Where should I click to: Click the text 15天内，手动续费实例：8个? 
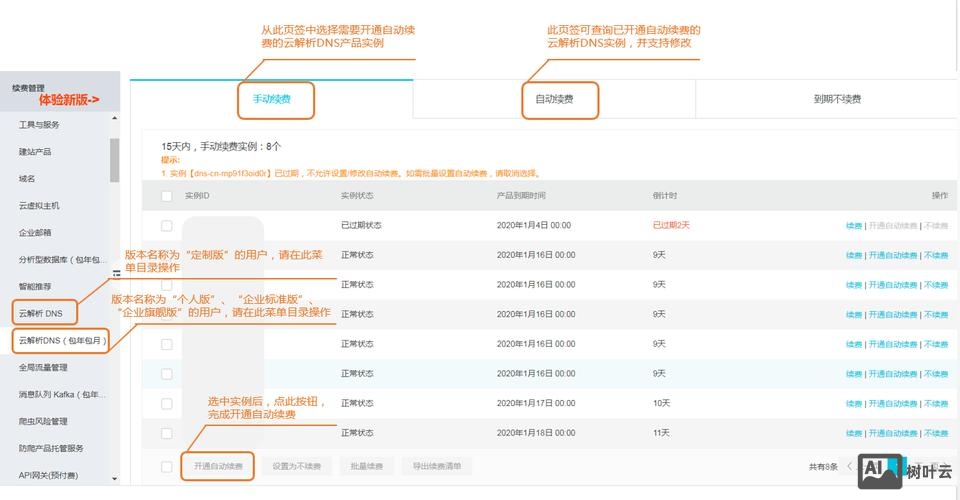point(221,146)
